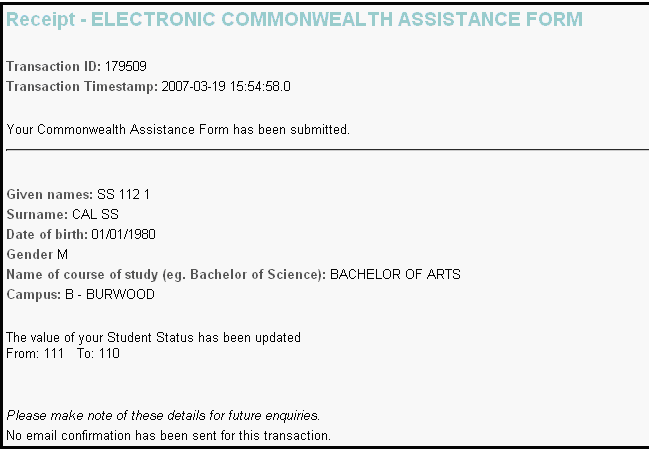Click the Name of course of study label
649x451 pixels.
pyautogui.click(x=166, y=274)
